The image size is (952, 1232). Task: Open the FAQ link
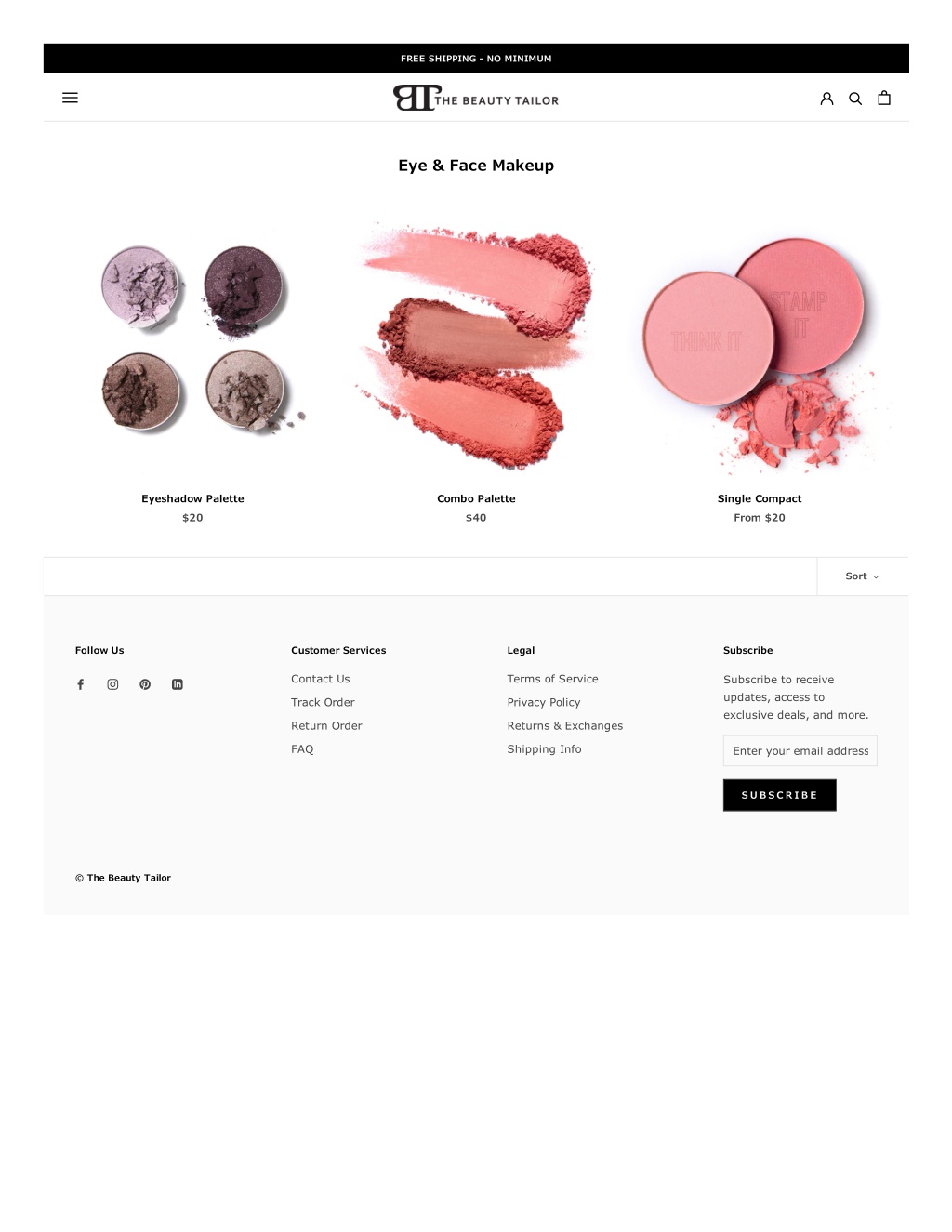click(x=302, y=749)
